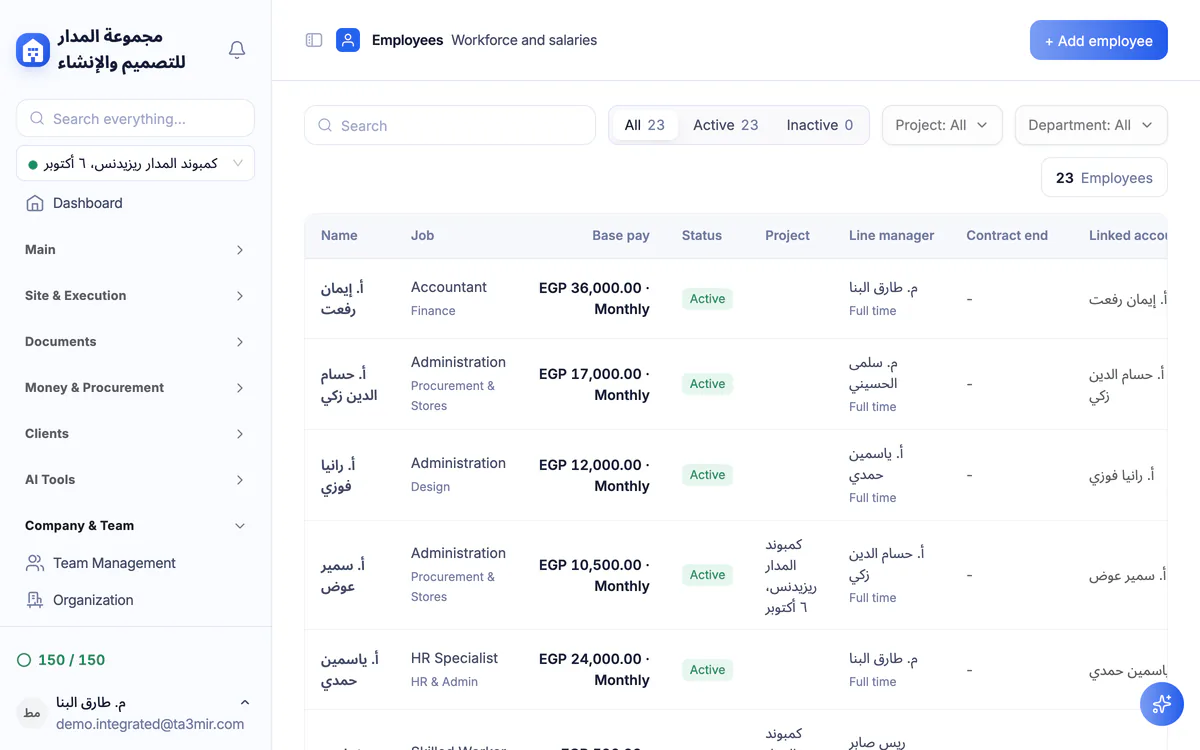Toggle the sidebar panel icon
Viewport: 1200px width, 750px height.
coord(314,40)
